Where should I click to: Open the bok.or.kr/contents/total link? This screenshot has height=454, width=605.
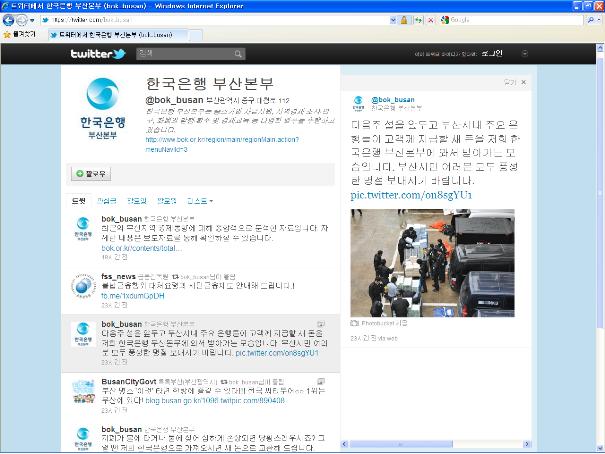click(x=141, y=248)
